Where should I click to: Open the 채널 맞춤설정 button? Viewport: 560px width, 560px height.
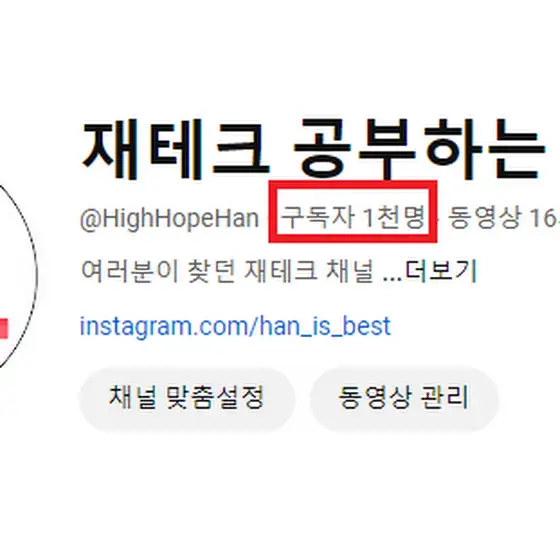187,399
